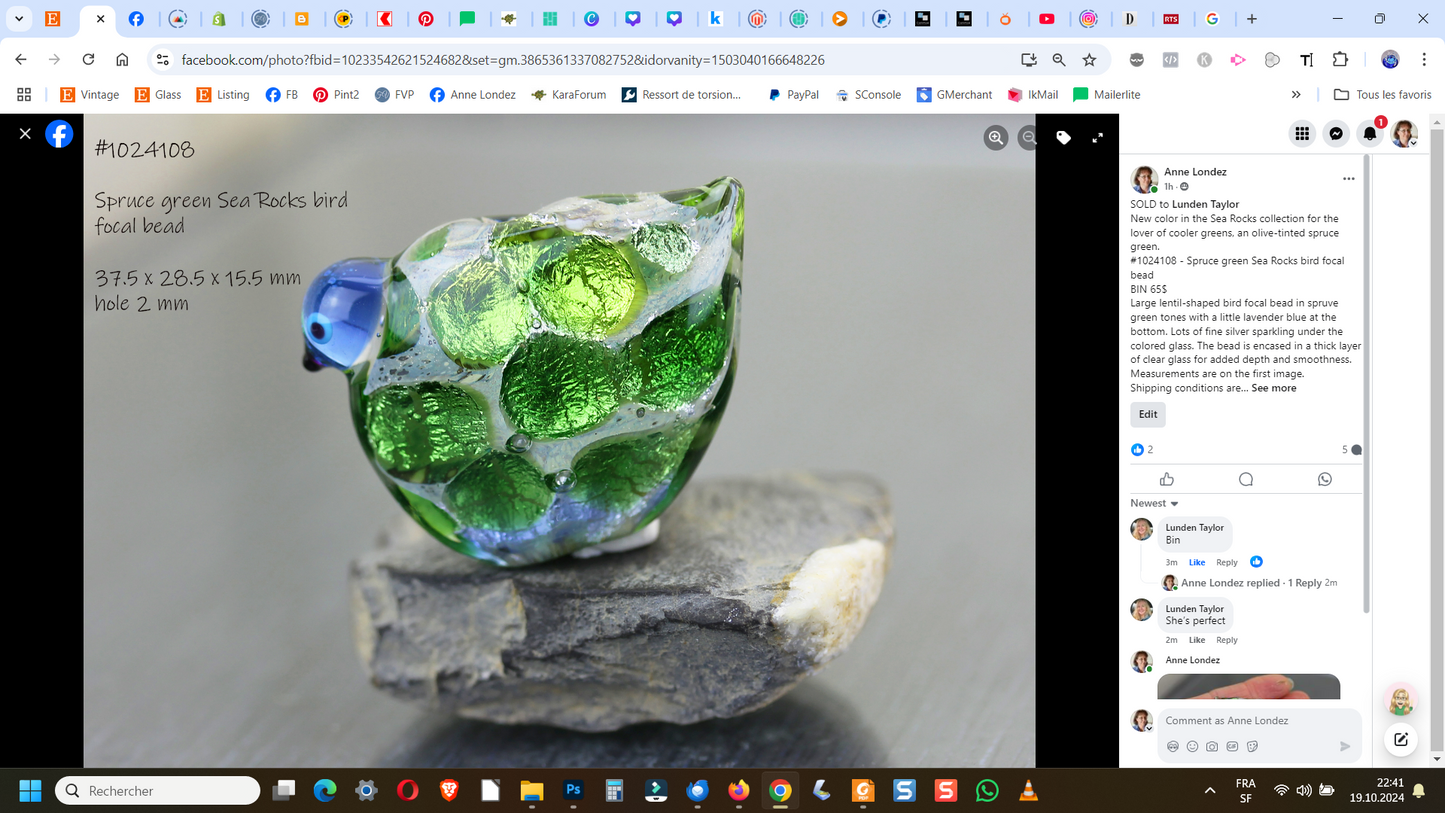Open the Listing bookmark

pyautogui.click(x=223, y=95)
